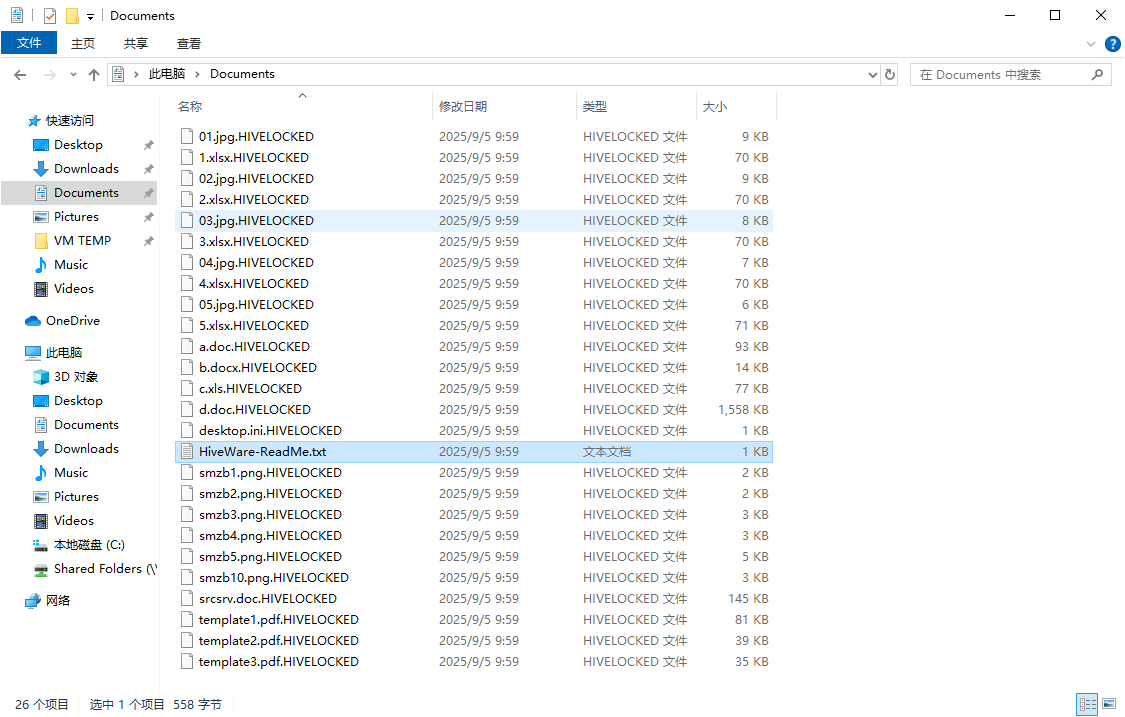Click the Up one level arrow
Screen dimensions: 1125x717
(94, 75)
